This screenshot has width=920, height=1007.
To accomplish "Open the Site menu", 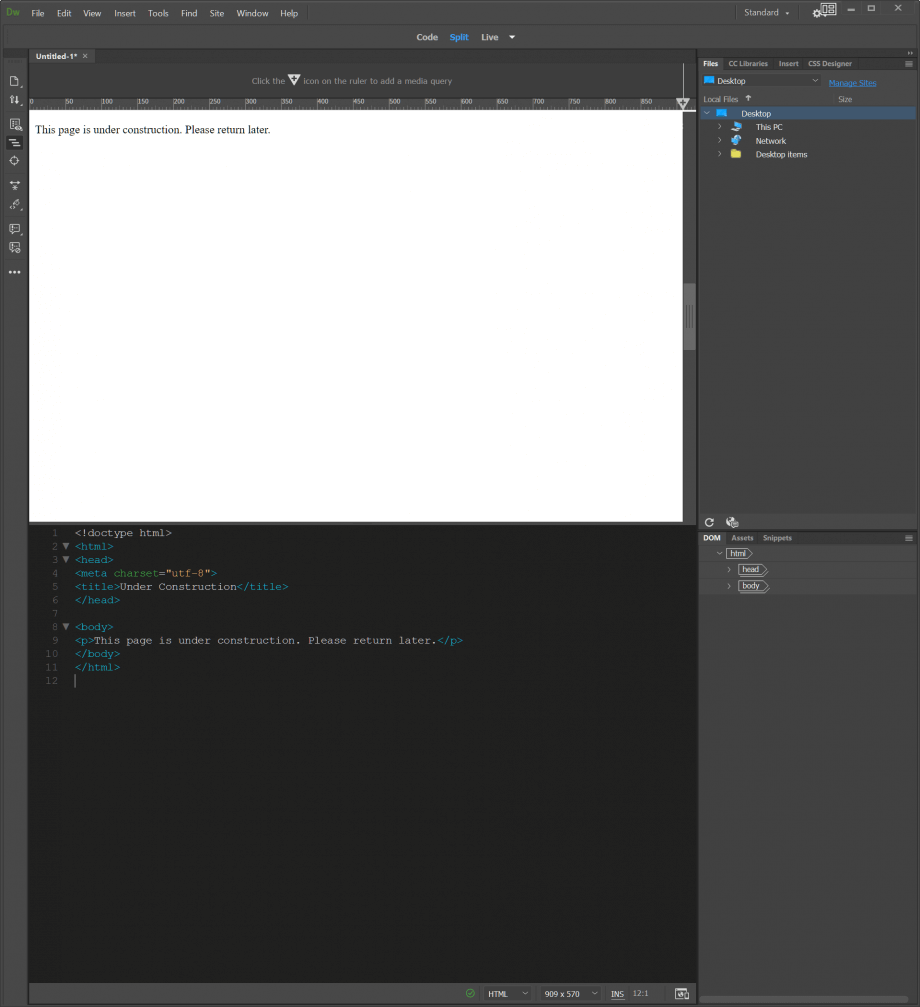I will click(x=216, y=13).
